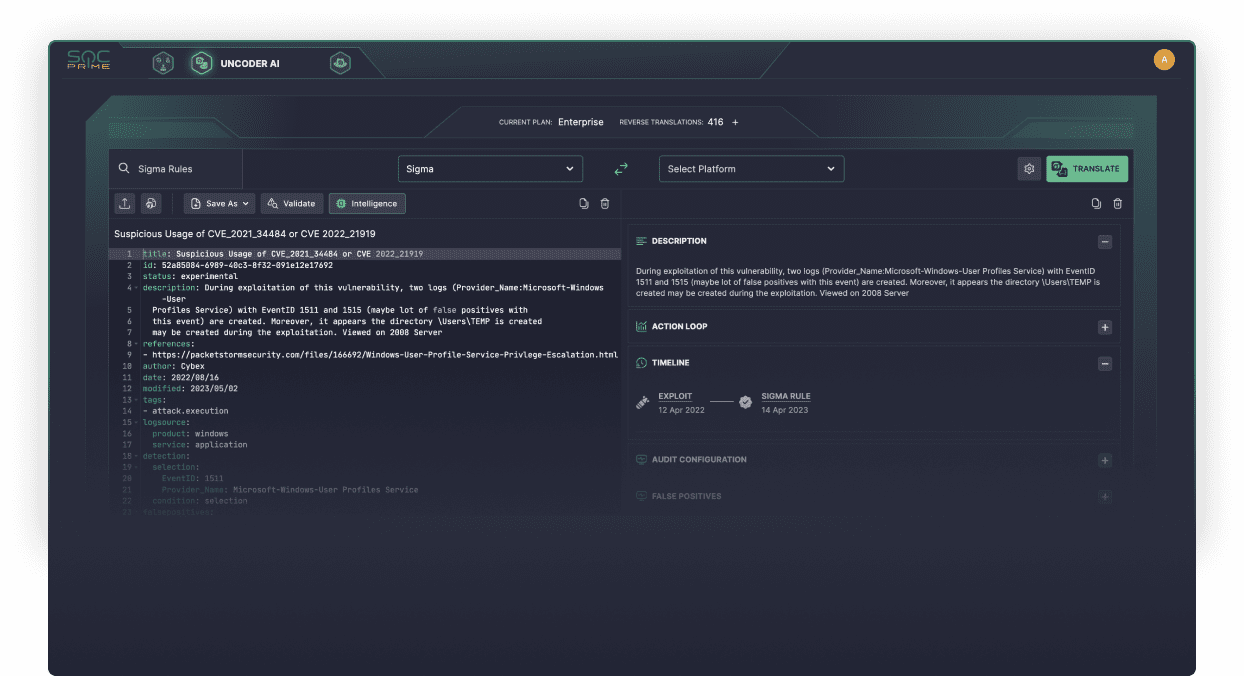Click the swap translation direction arrows icon
Viewport: 1244px width, 676px height.
[x=621, y=169]
